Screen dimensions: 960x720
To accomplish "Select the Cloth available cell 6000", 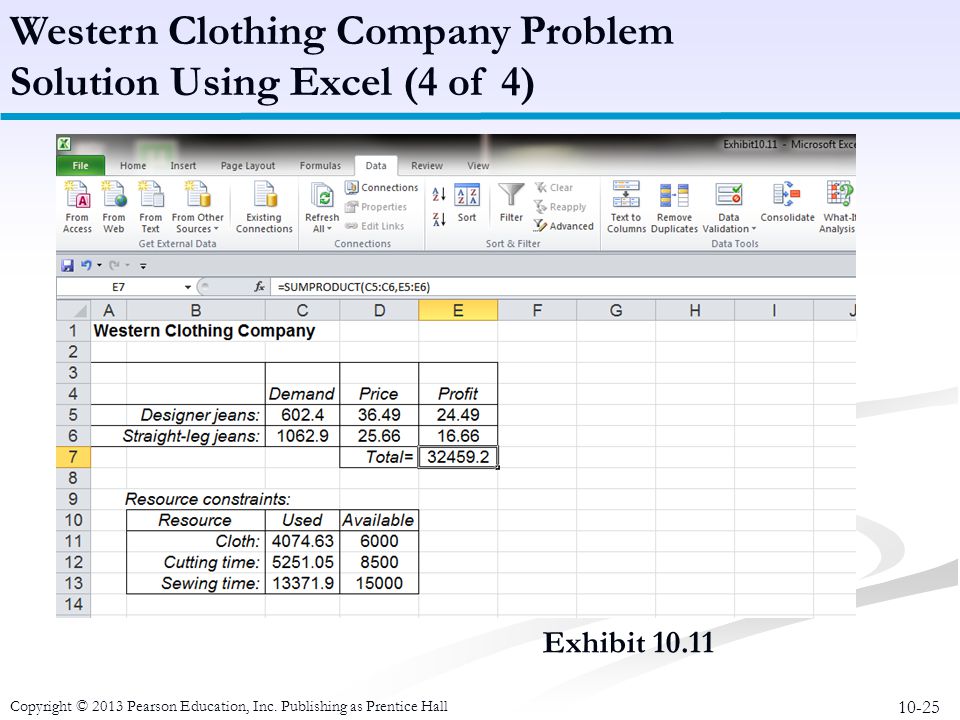I will point(379,541).
